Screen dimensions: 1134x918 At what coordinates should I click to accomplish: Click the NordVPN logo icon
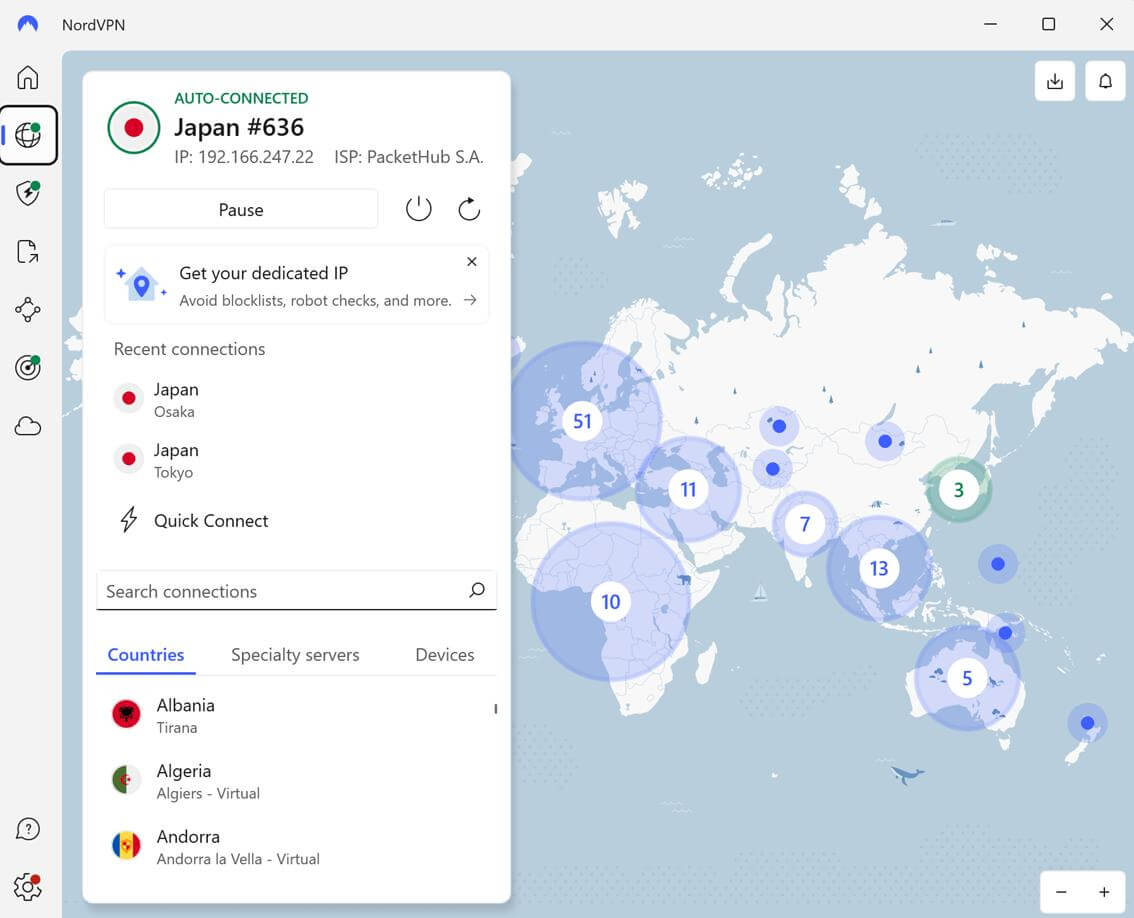coord(27,24)
